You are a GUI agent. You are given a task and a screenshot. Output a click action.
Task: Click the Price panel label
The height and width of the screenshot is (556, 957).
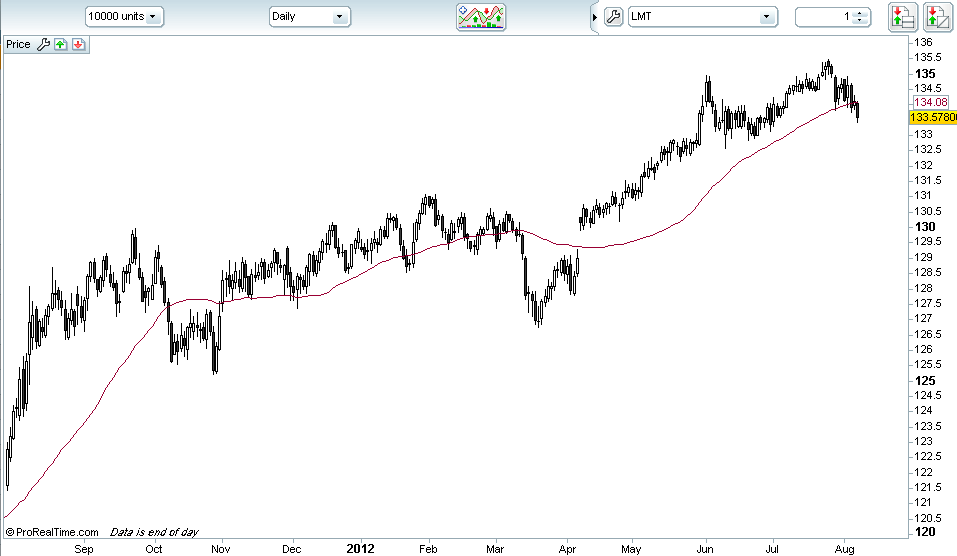click(18, 45)
